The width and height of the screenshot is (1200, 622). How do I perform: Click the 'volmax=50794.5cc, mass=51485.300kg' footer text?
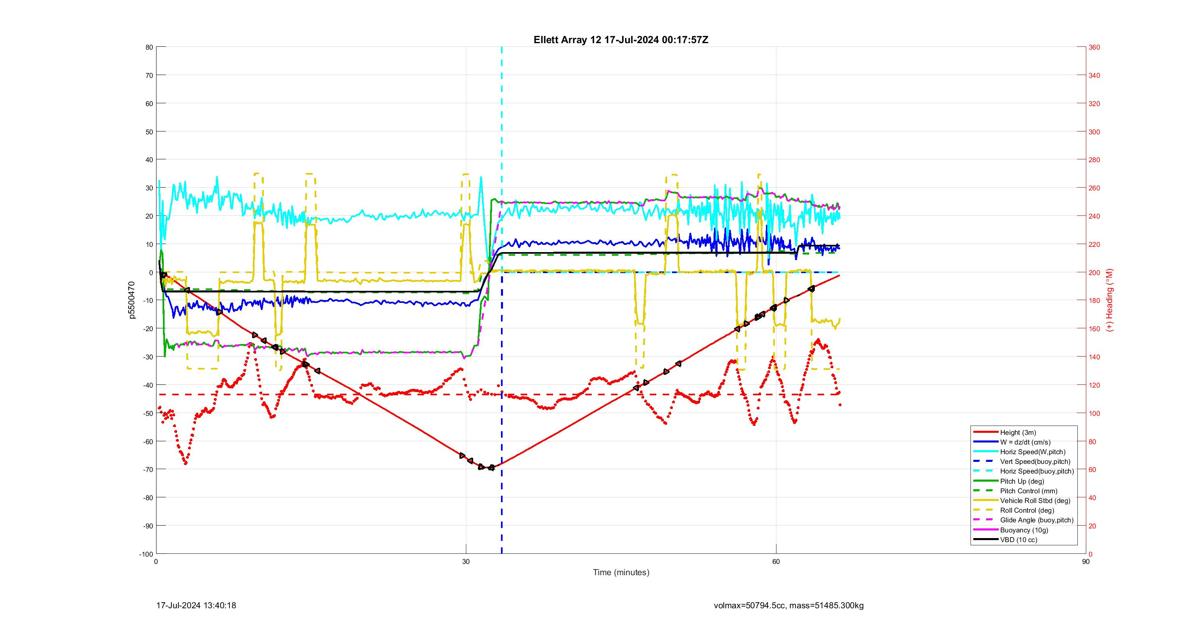click(x=790, y=605)
